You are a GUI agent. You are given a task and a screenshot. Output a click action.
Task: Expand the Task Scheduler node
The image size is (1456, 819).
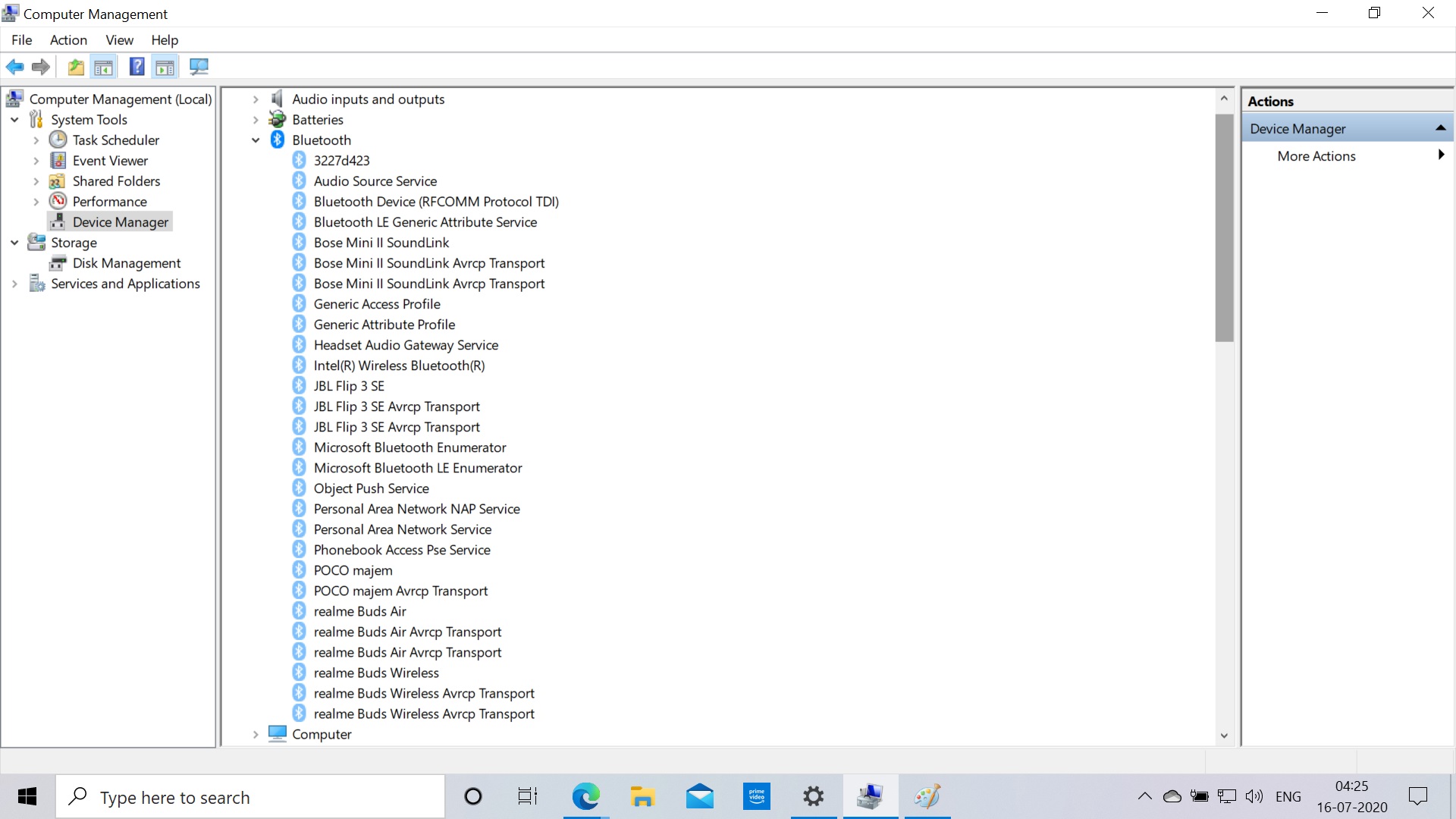point(36,140)
